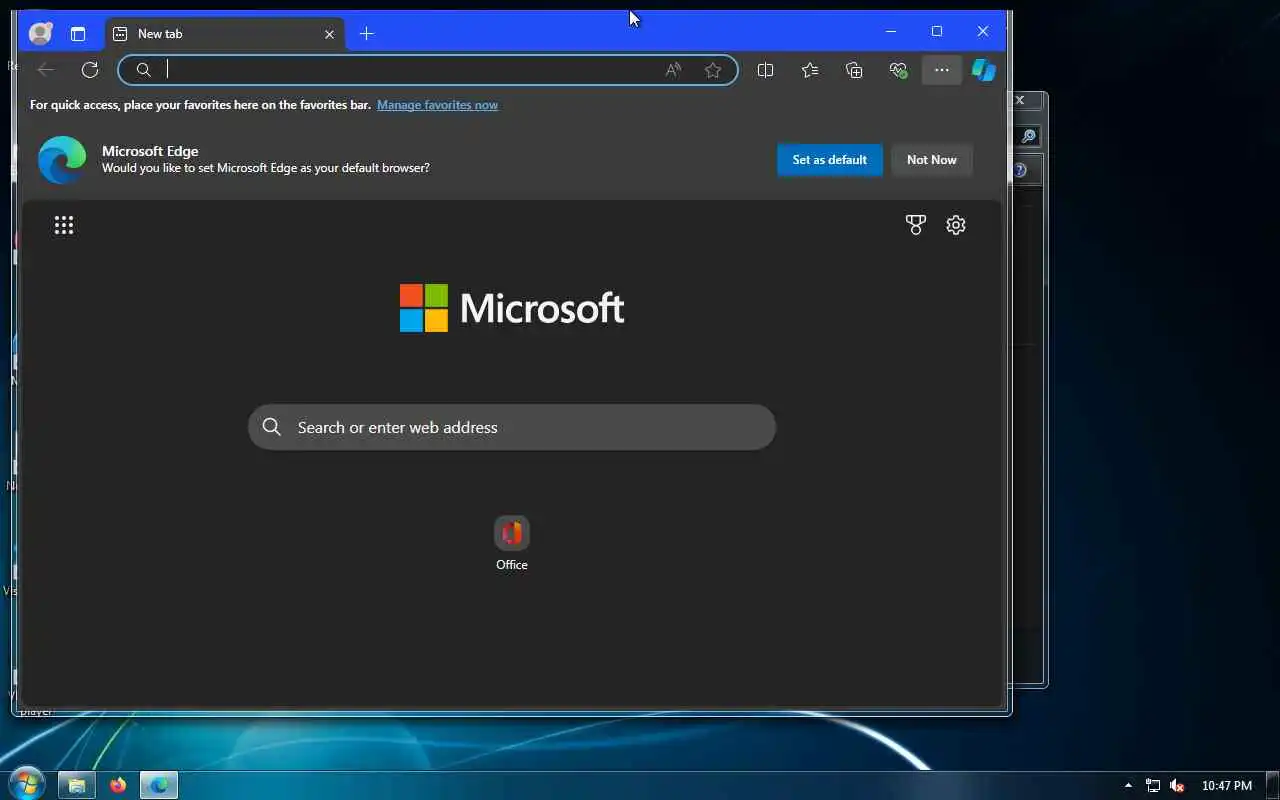Image resolution: width=1280 pixels, height=800 pixels.
Task: Open the Favorites list icon
Action: (x=810, y=70)
